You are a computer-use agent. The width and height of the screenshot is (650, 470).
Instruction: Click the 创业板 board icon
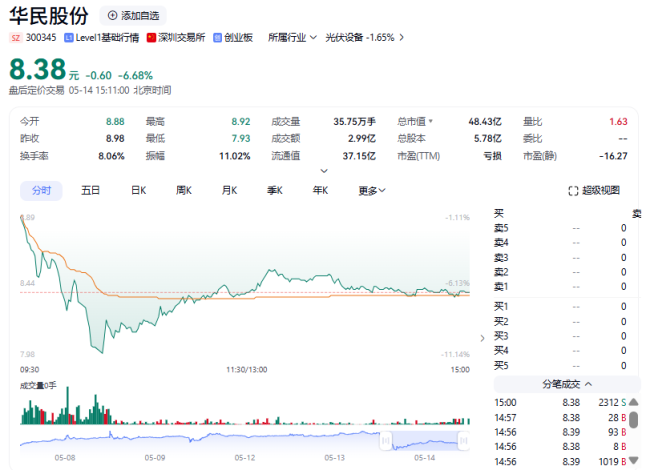click(x=216, y=37)
